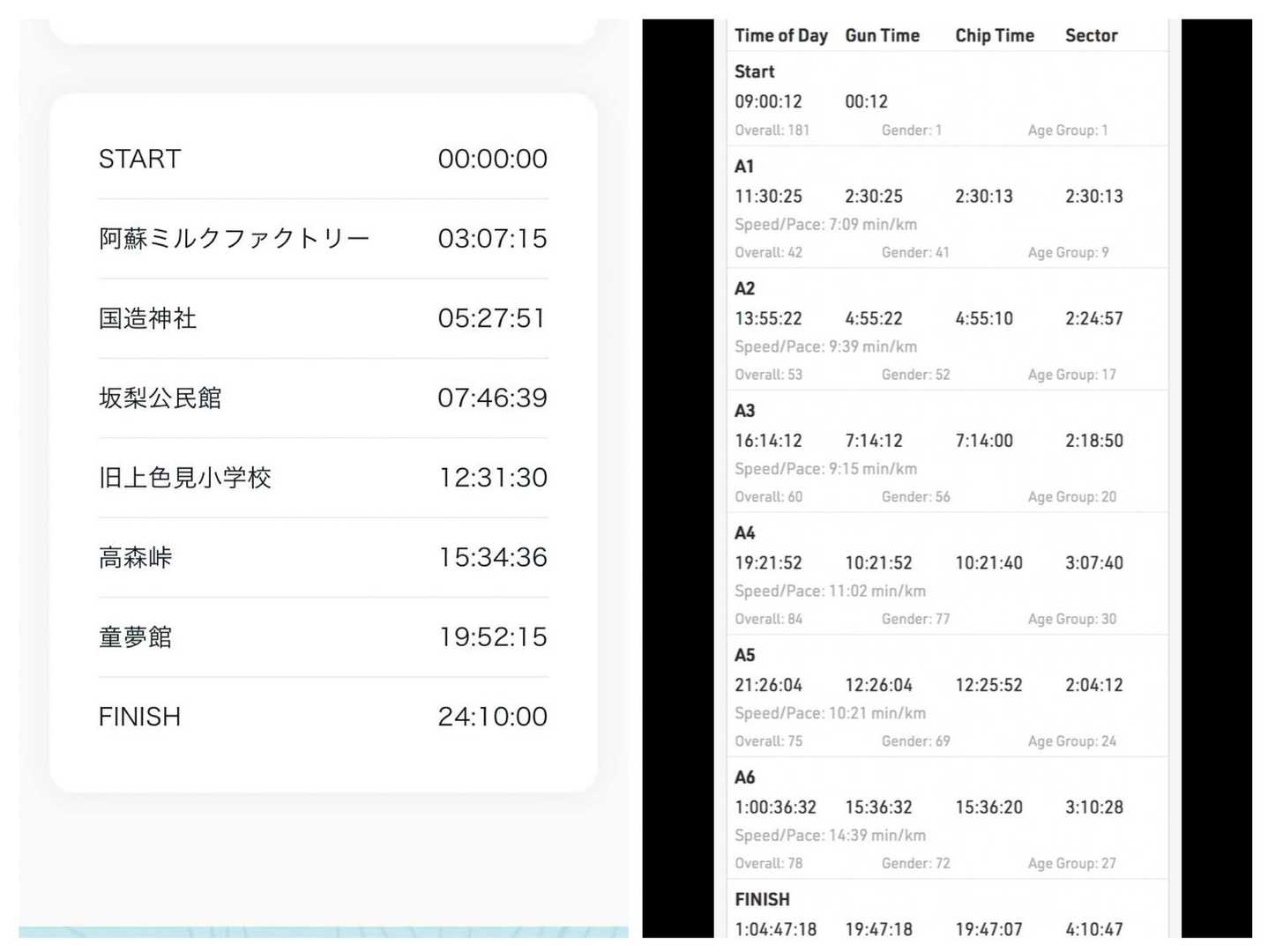Select the 坂梨公民館 checkpoint name
The width and height of the screenshot is (1268, 952).
tap(160, 398)
